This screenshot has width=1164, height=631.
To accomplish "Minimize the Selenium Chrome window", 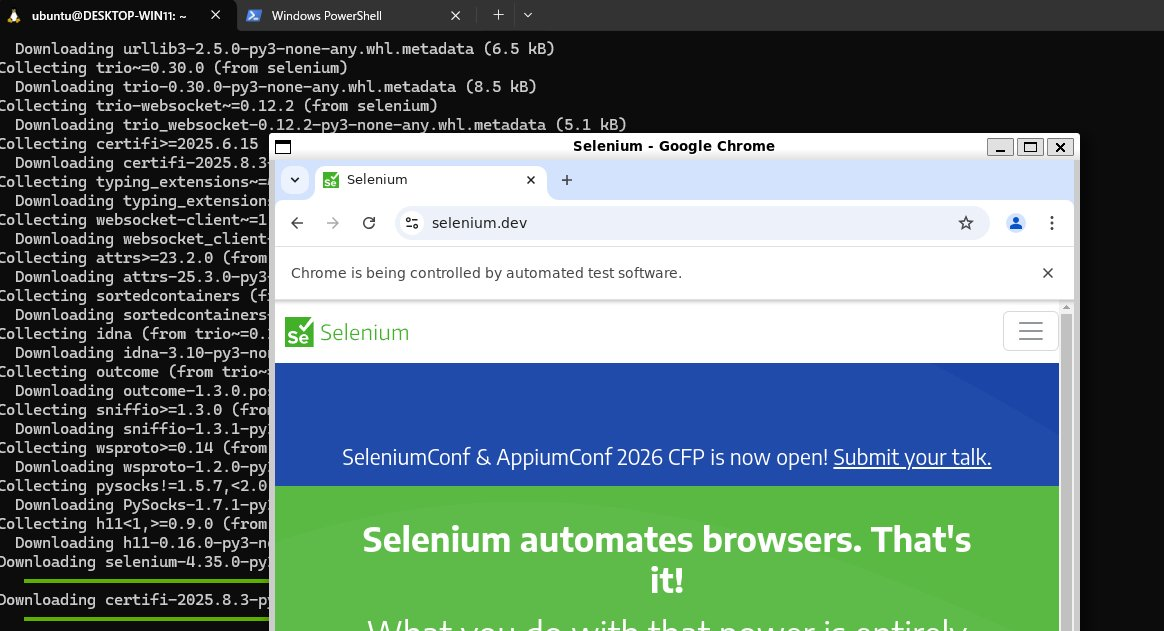I will pyautogui.click(x=1000, y=147).
